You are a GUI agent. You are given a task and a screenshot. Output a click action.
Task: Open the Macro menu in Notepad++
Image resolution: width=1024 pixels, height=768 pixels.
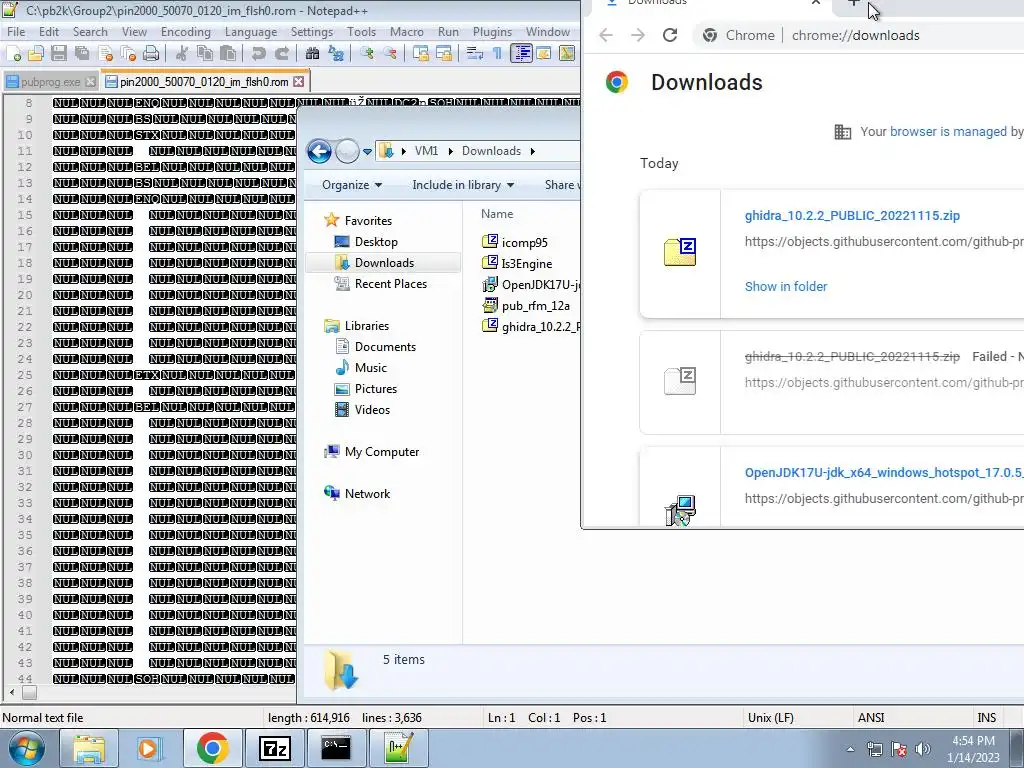pos(406,31)
